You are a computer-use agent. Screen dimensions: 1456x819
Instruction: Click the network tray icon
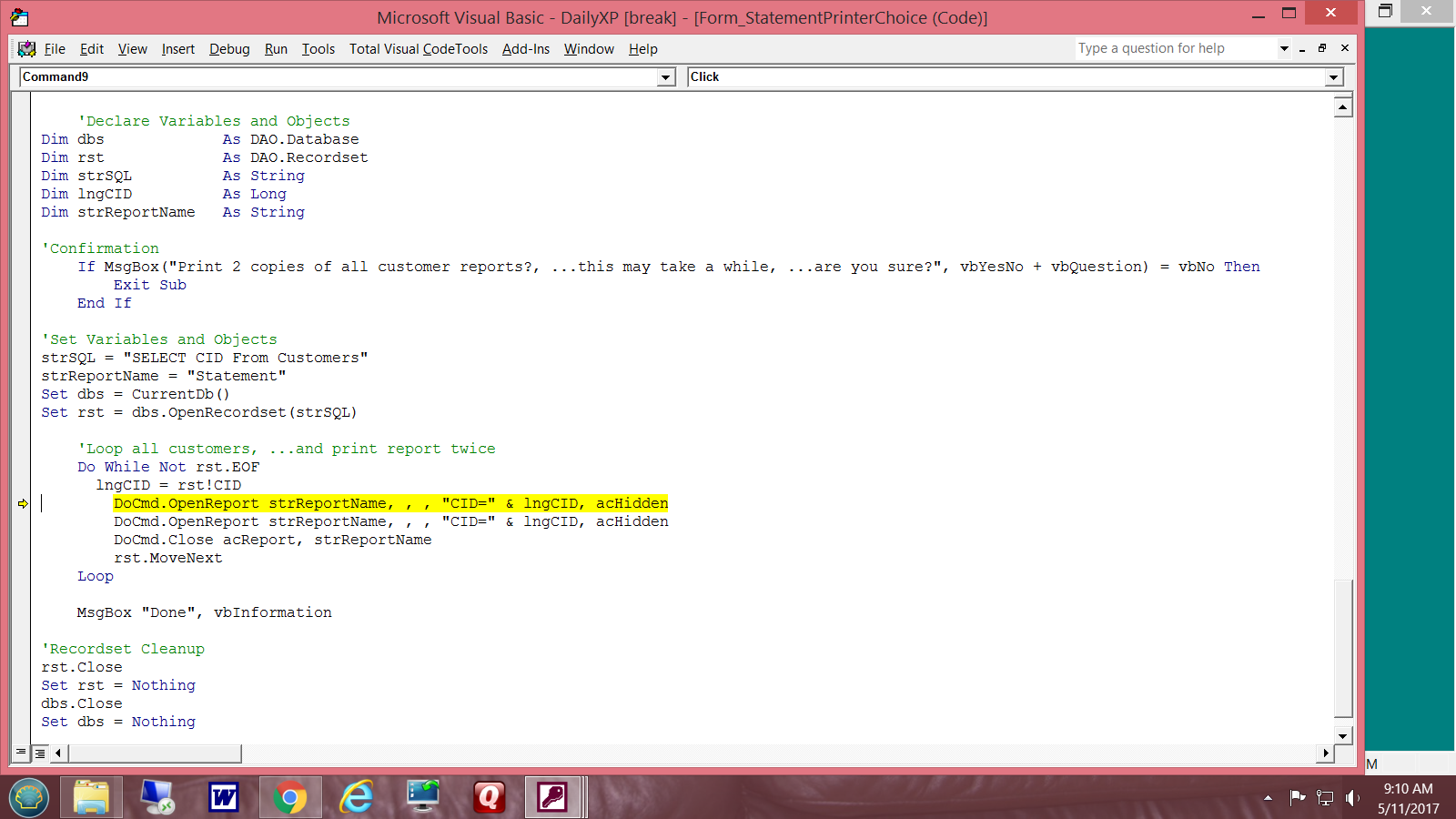click(x=1325, y=798)
